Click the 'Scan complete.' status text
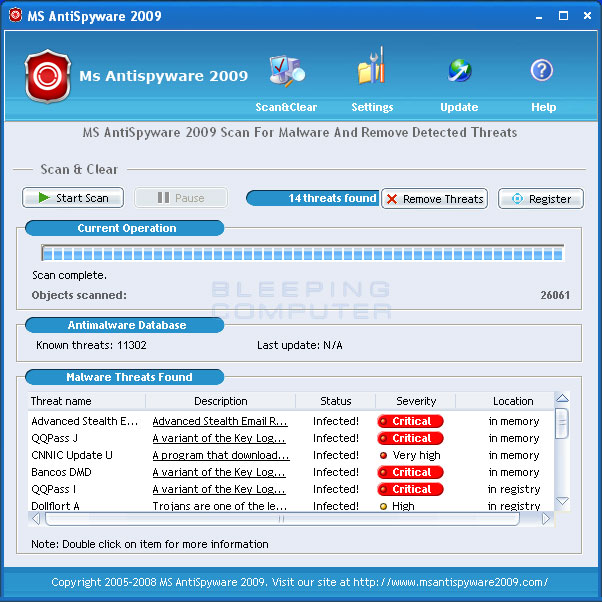Image resolution: width=602 pixels, height=602 pixels. [69, 275]
